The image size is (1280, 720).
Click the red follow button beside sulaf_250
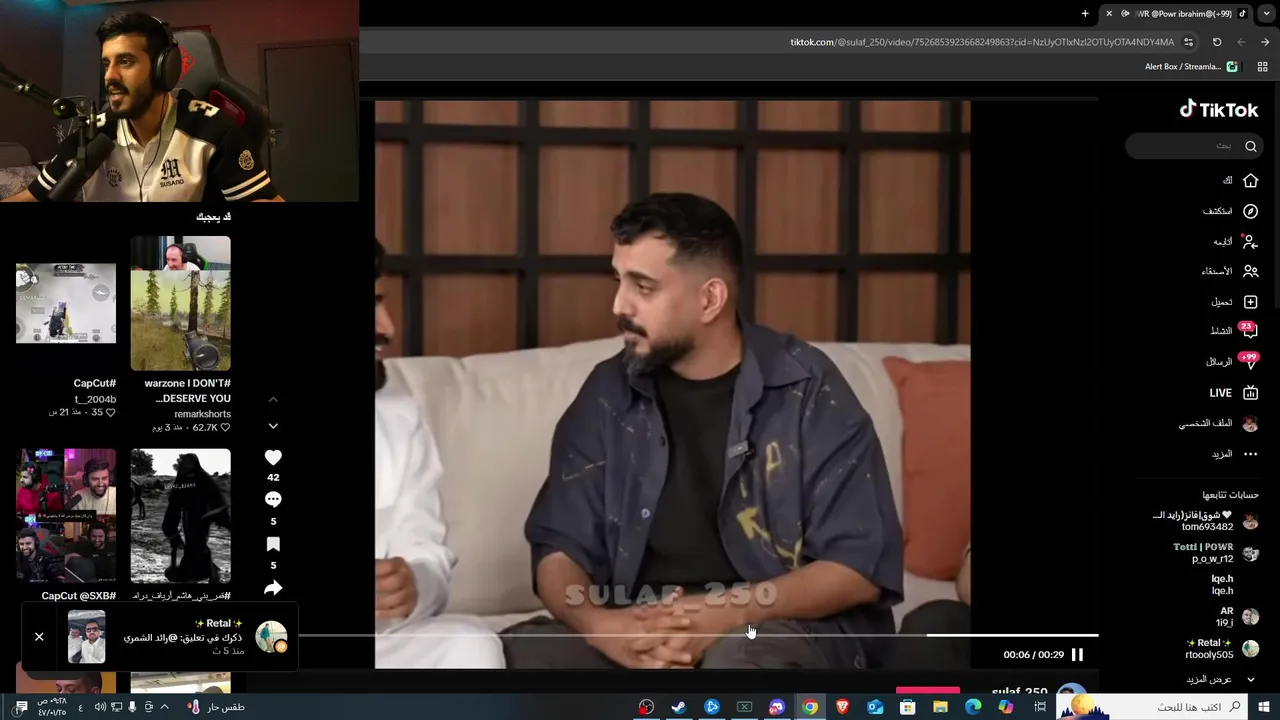pyautogui.click(x=927, y=690)
